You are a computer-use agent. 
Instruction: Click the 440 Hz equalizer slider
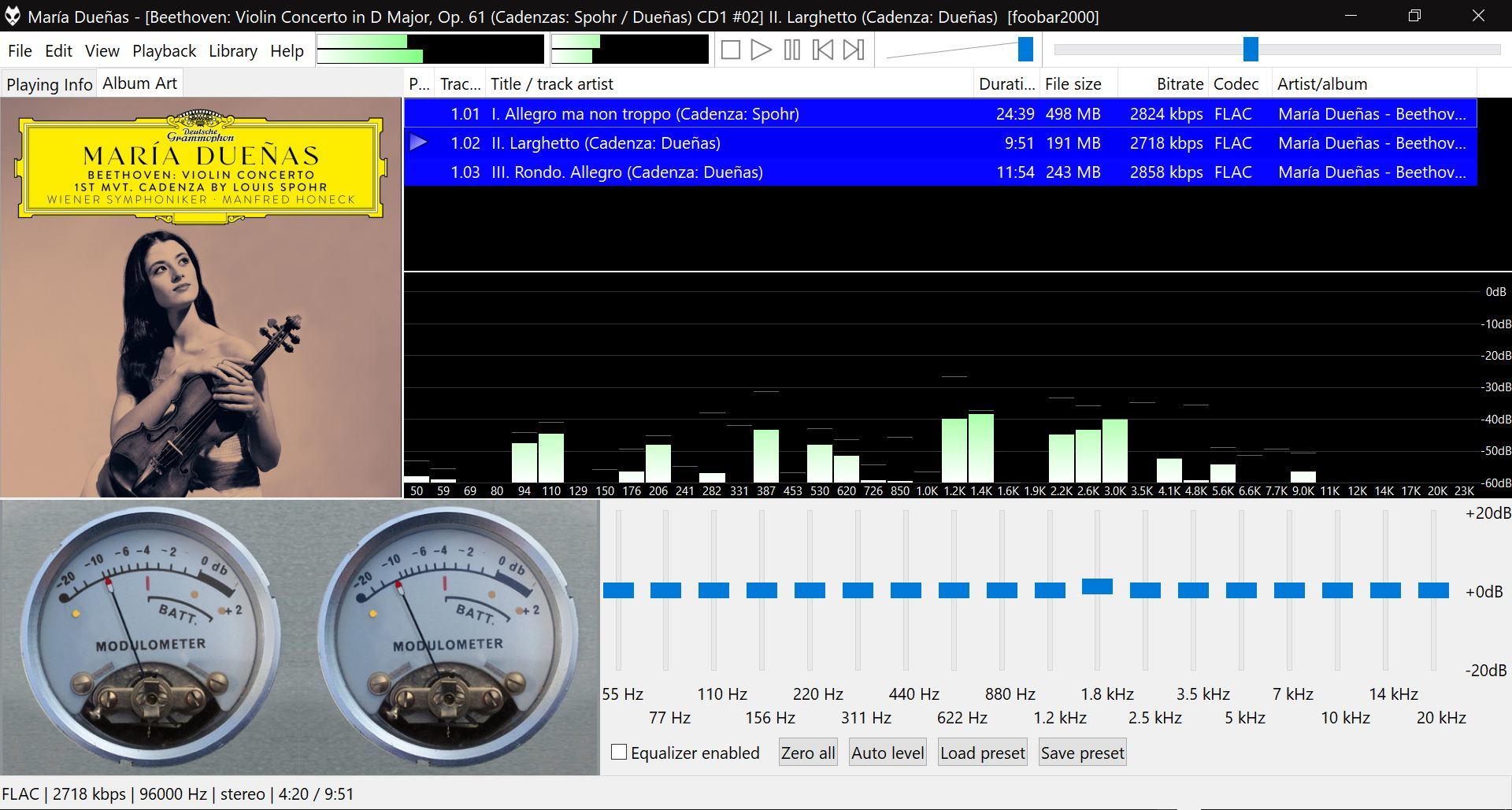(x=906, y=590)
